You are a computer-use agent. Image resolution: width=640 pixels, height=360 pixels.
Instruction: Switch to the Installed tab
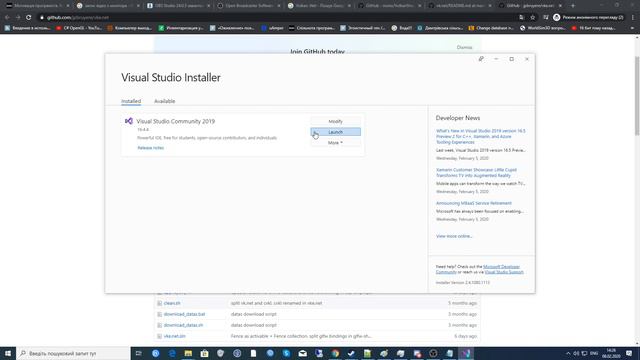131,101
